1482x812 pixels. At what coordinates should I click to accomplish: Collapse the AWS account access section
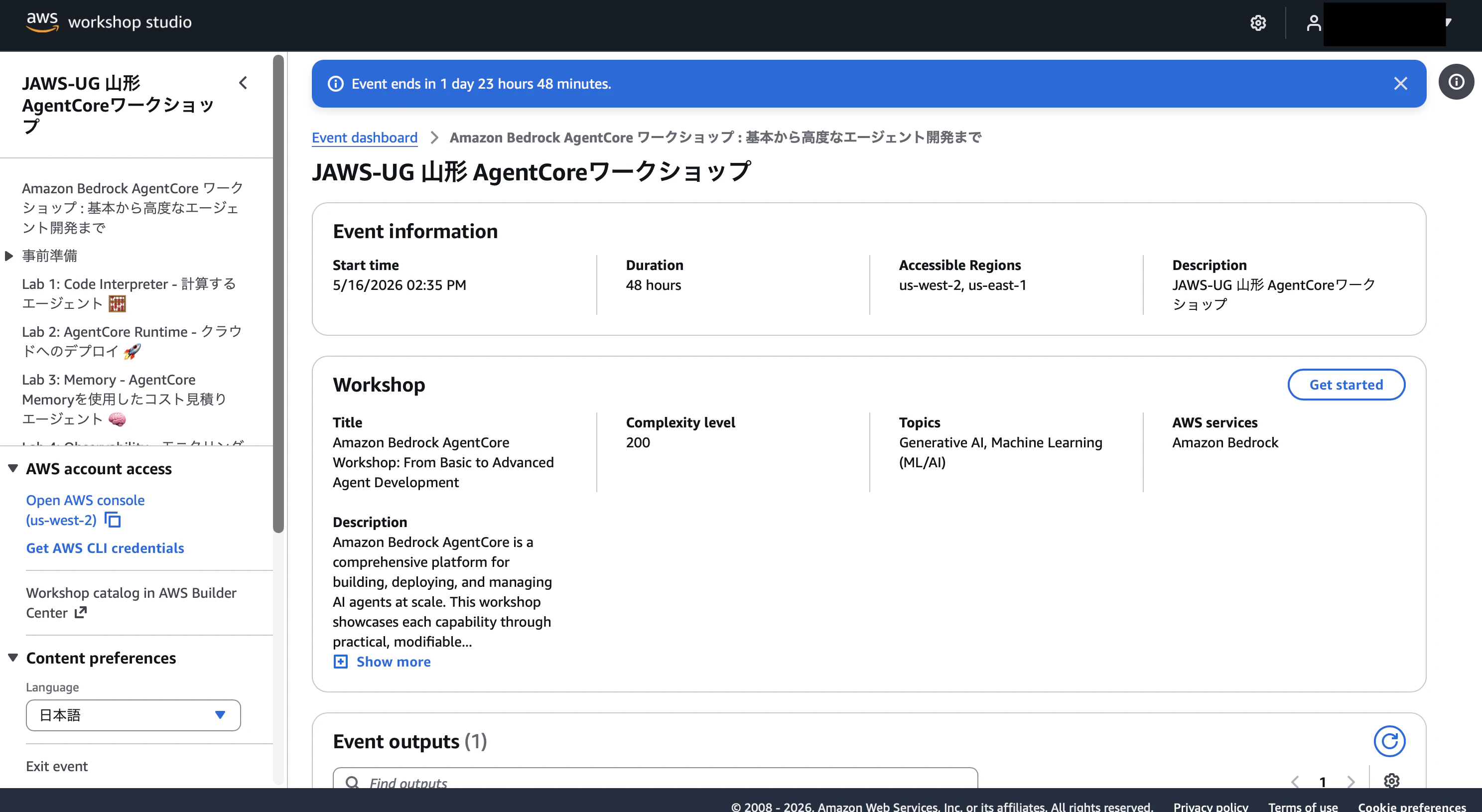point(12,468)
